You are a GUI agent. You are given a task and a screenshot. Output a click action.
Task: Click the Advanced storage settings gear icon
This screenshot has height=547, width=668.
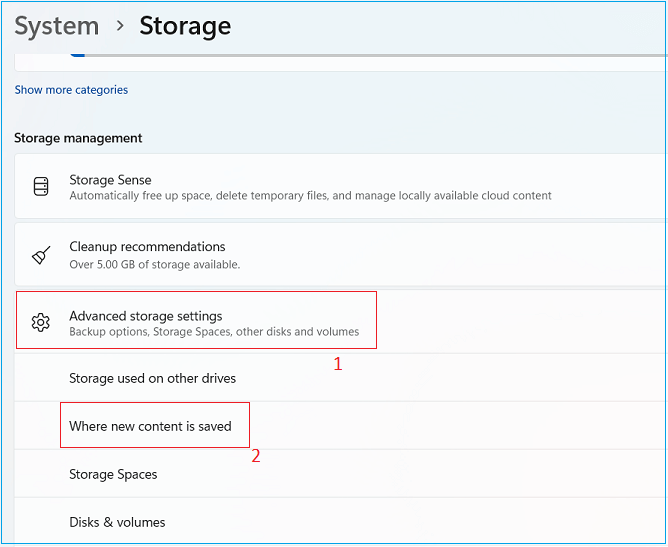[41, 322]
